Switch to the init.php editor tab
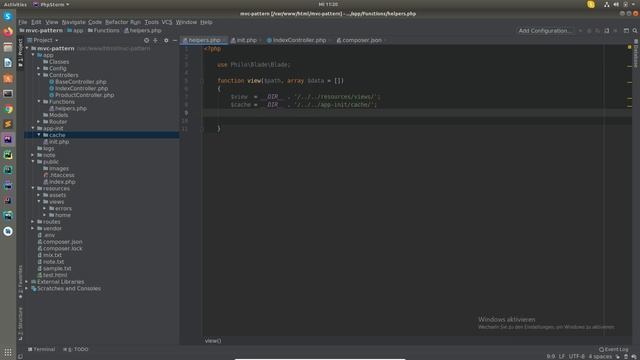The width and height of the screenshot is (640, 360). (x=244, y=40)
